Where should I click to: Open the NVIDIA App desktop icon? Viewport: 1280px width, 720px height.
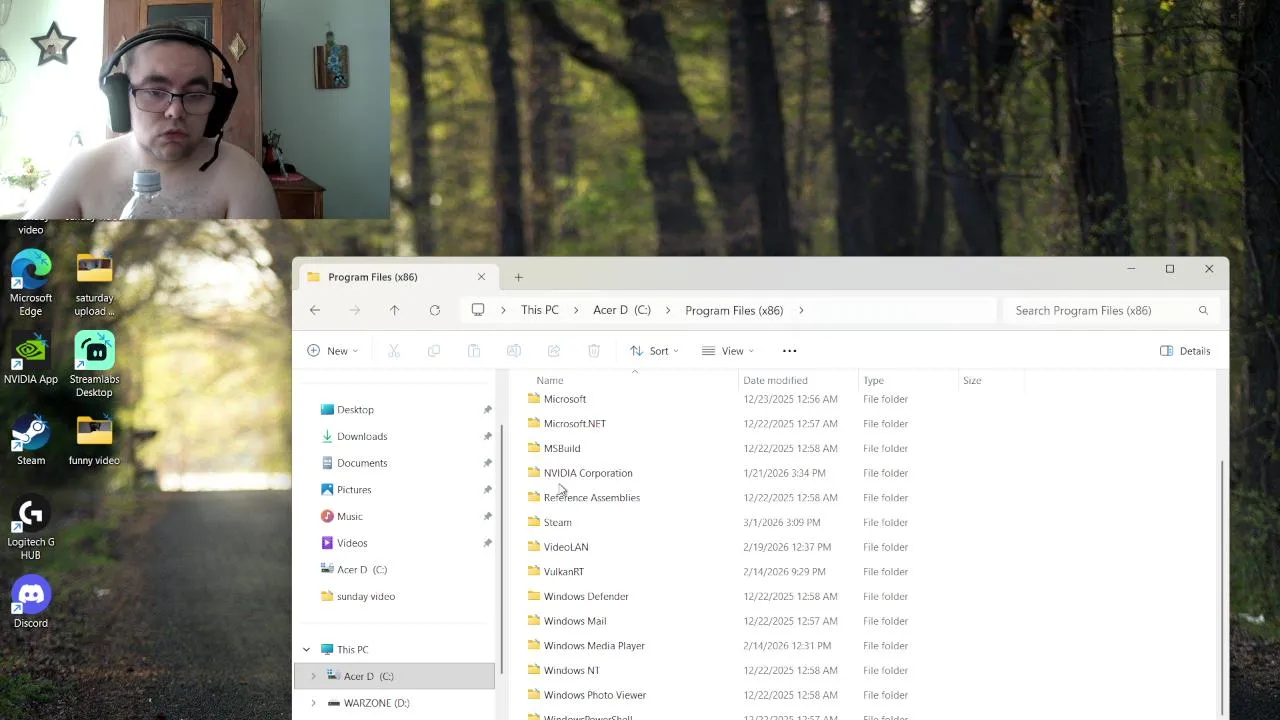click(x=31, y=358)
